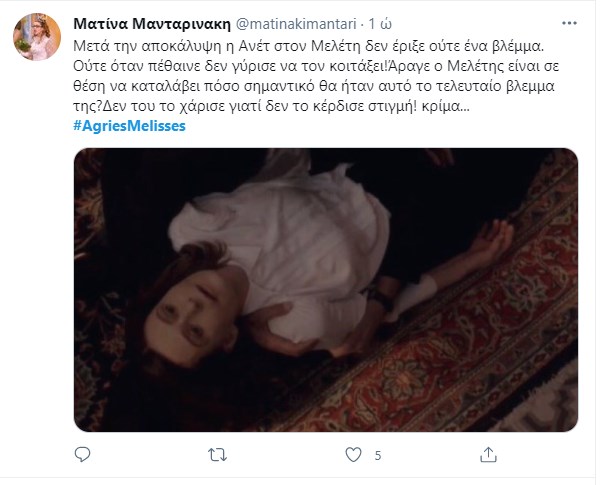
Task: Open the reply speech bubble icon
Action: click(x=82, y=455)
